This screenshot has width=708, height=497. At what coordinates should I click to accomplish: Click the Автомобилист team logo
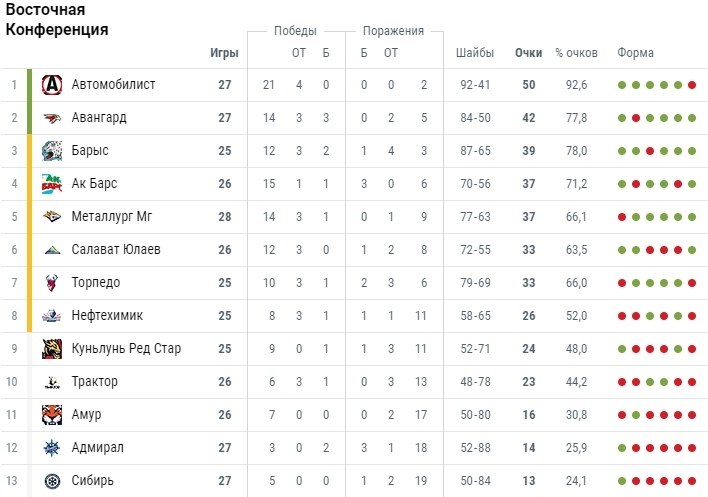point(51,85)
